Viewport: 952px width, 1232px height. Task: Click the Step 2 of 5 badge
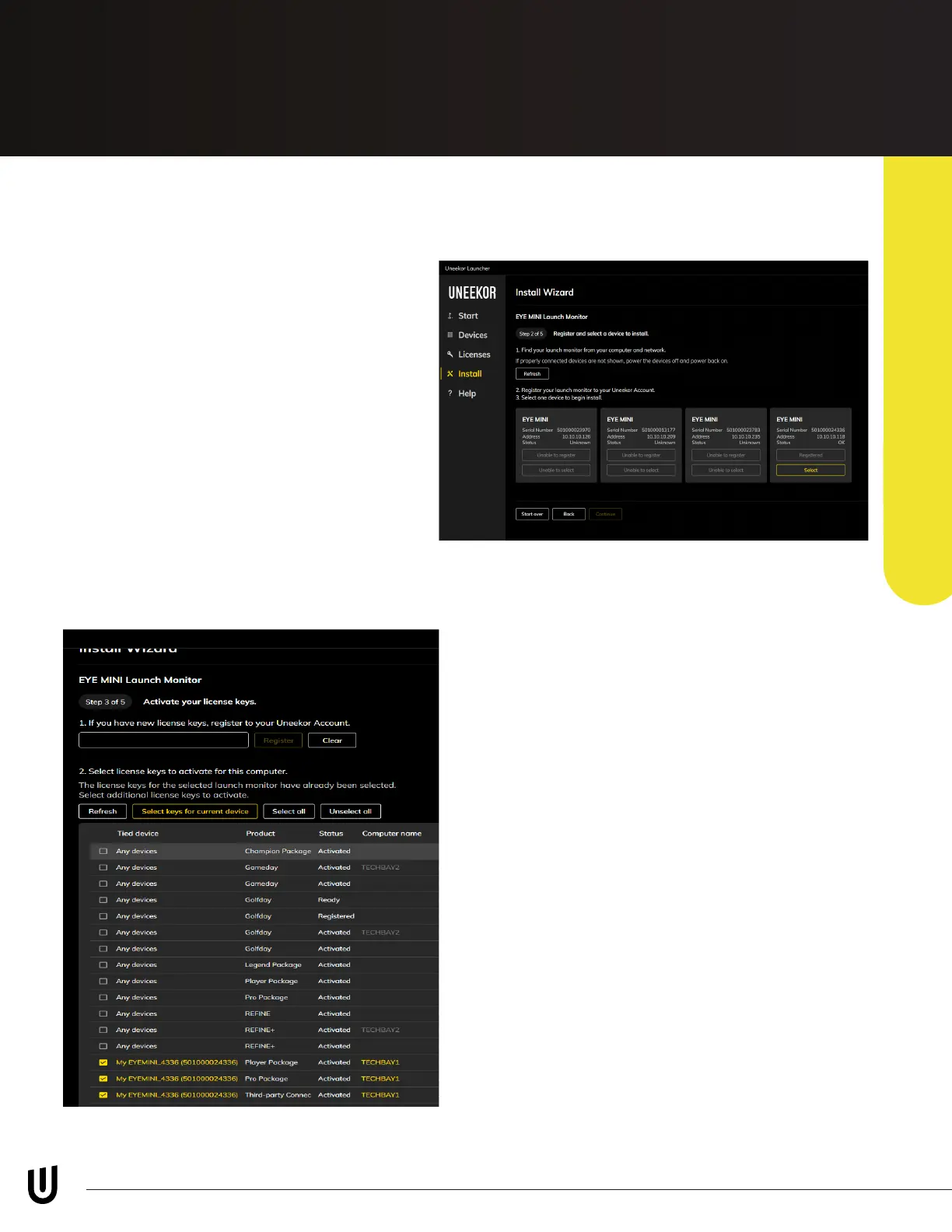[x=531, y=334]
